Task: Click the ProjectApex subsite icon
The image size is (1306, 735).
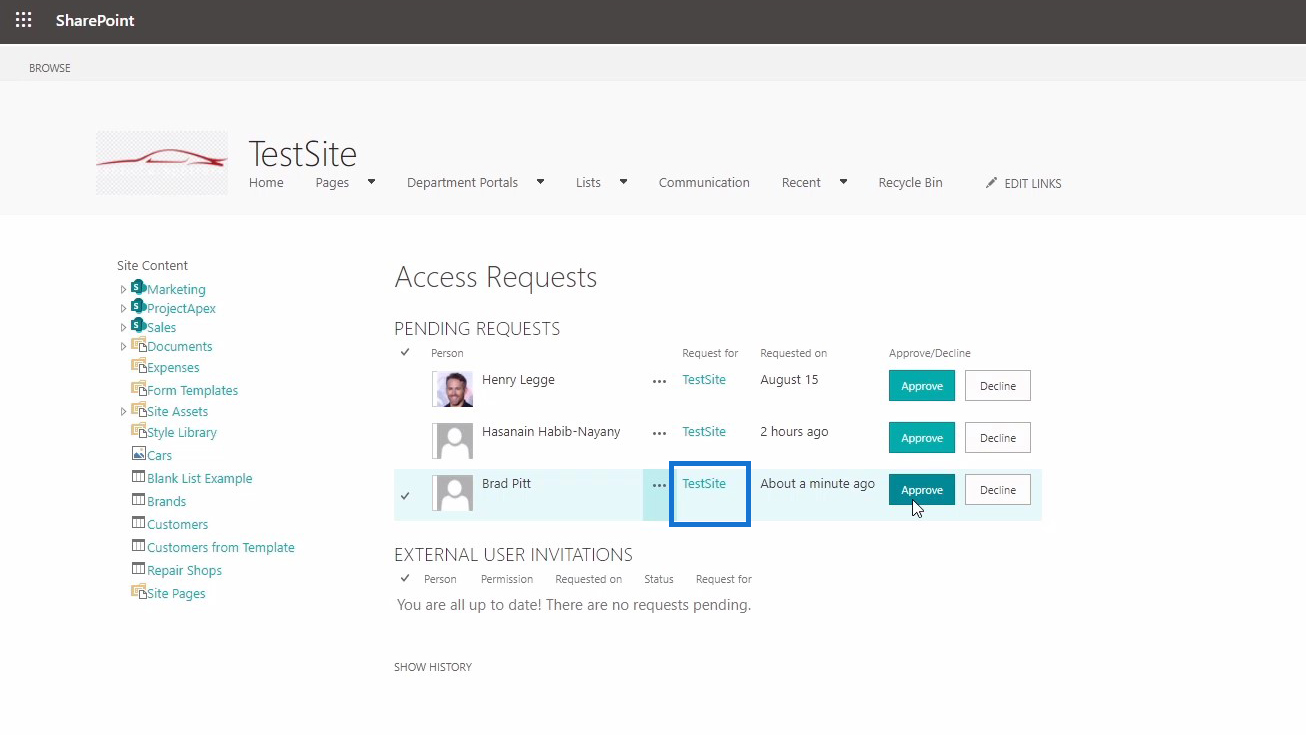Action: [x=139, y=307]
